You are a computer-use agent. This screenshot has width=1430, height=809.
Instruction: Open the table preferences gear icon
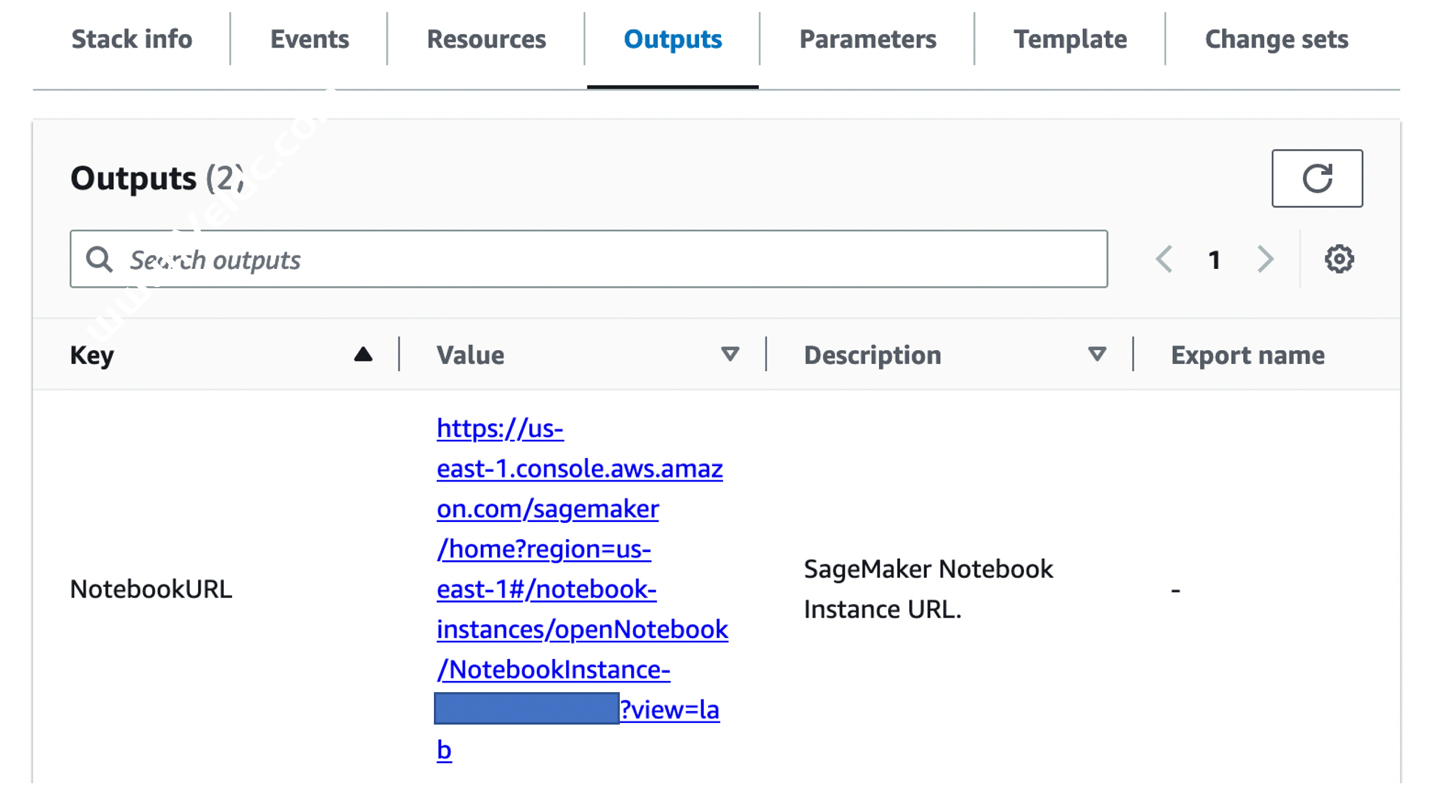(1339, 259)
